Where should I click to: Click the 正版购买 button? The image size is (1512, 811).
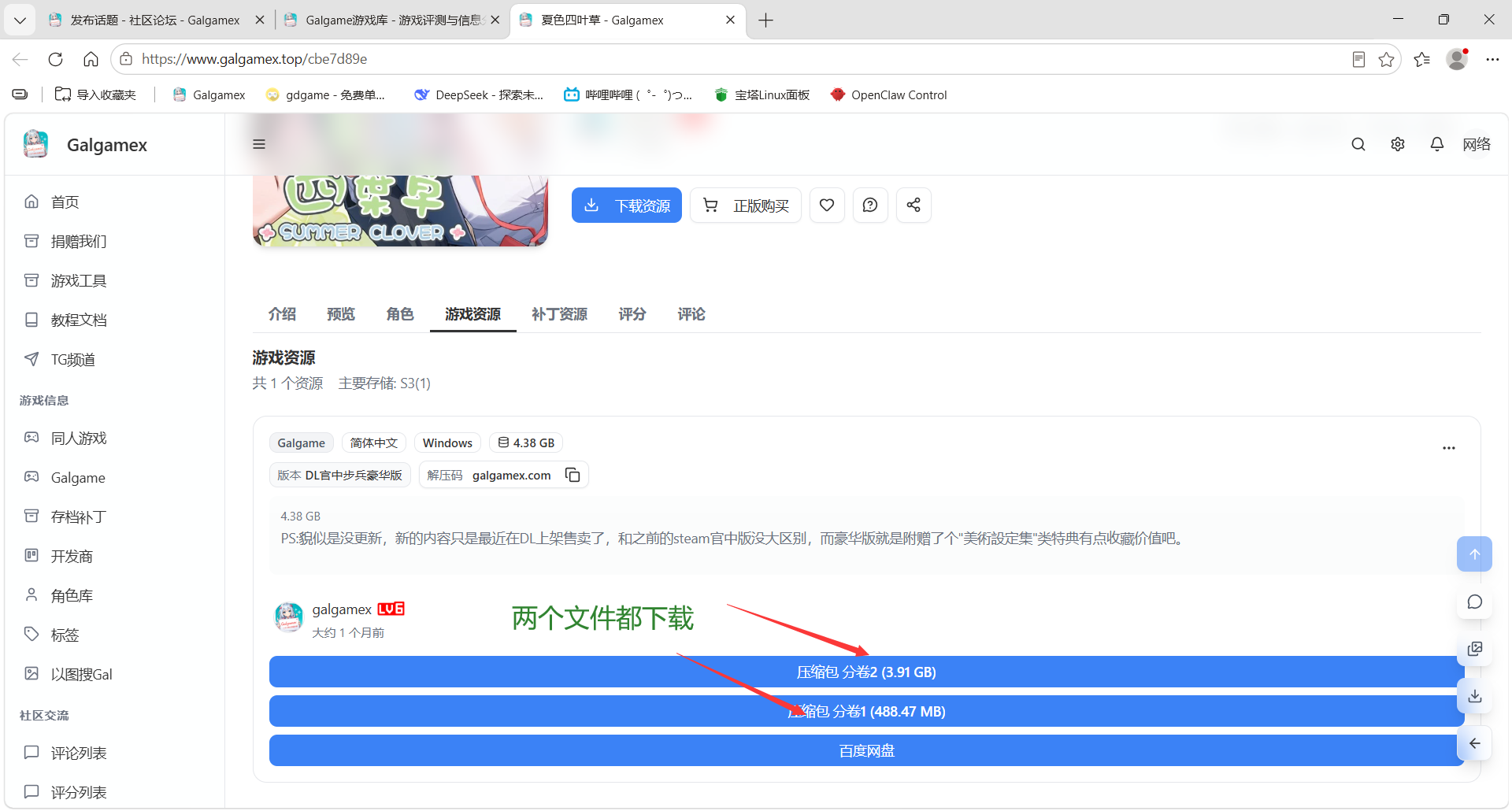pyautogui.click(x=746, y=206)
